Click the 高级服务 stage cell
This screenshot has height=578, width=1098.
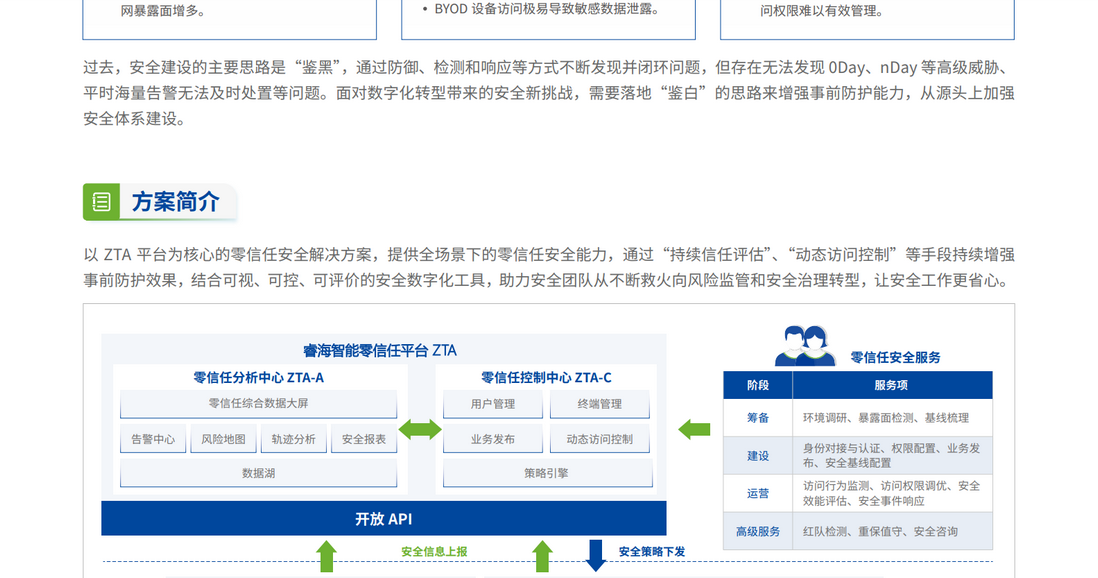[758, 531]
